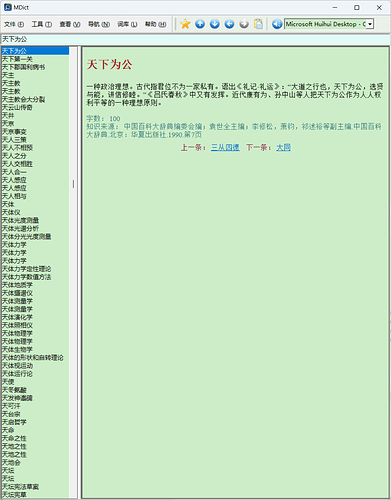This screenshot has width=391, height=500.
Task: Select 天下第一关 in the word list
Action: 35,59
